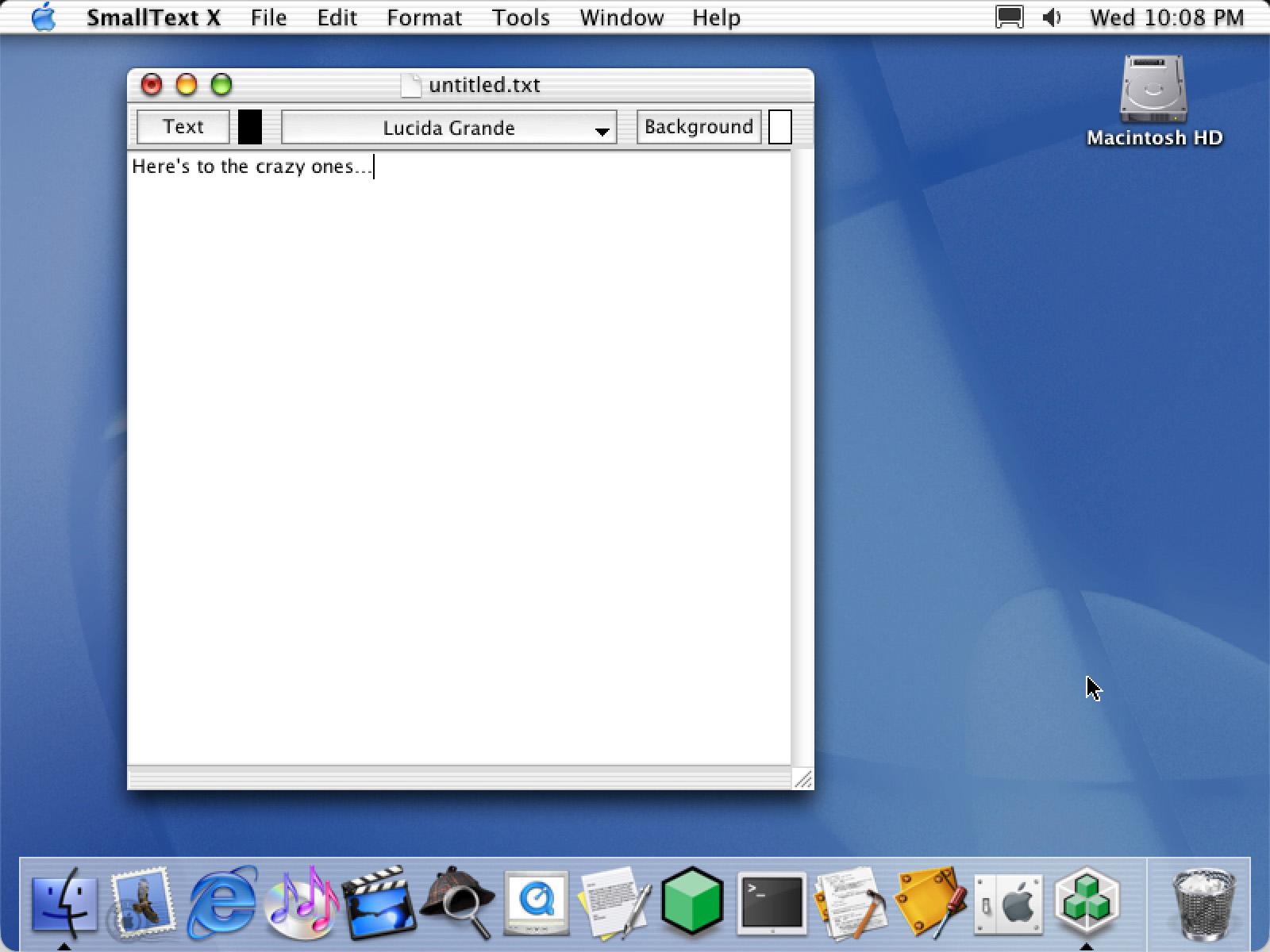Open iMovie clapperboard icon in Dock
The width and height of the screenshot is (1270, 952).
pyautogui.click(x=379, y=902)
